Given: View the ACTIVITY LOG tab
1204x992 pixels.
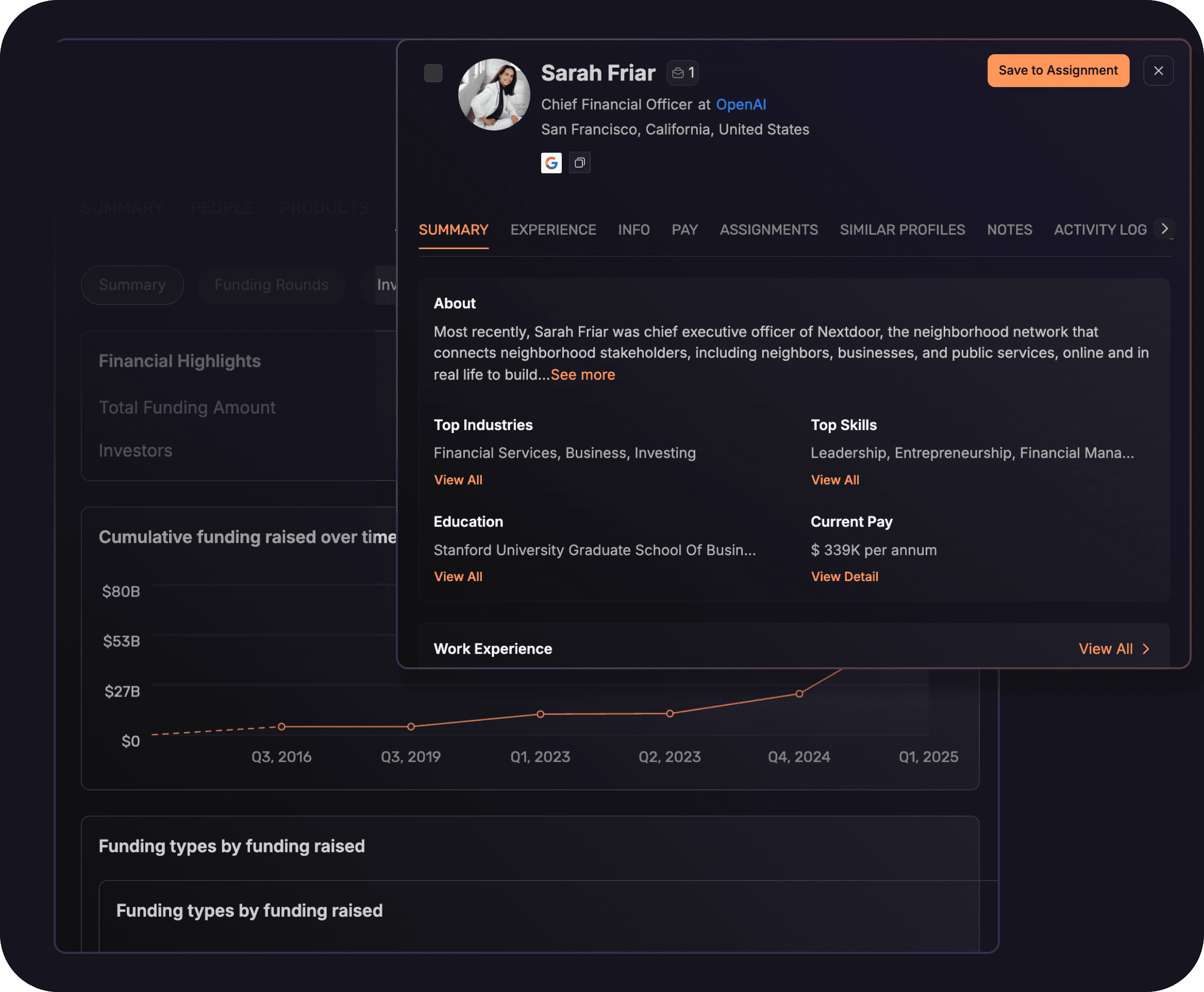Looking at the screenshot, I should coord(1100,230).
